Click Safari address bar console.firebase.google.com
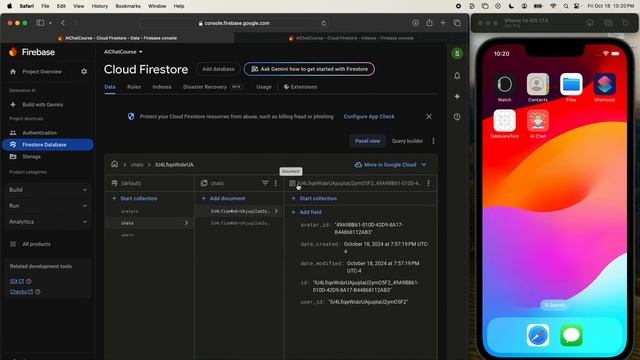 click(234, 23)
